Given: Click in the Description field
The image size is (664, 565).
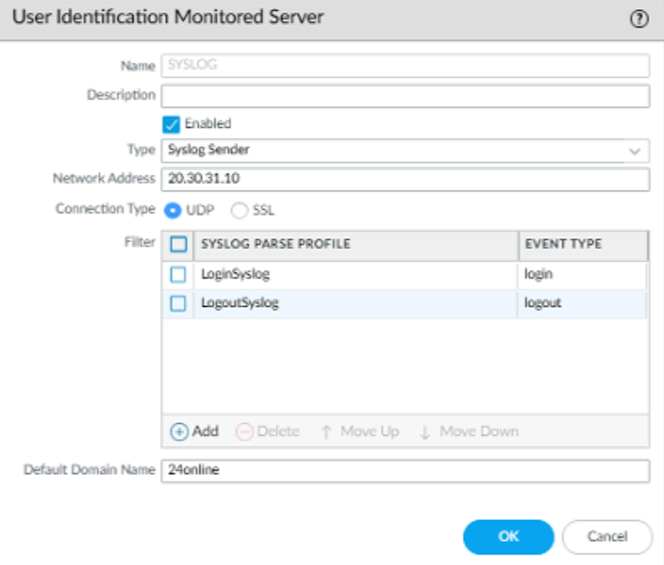Looking at the screenshot, I should tap(405, 96).
